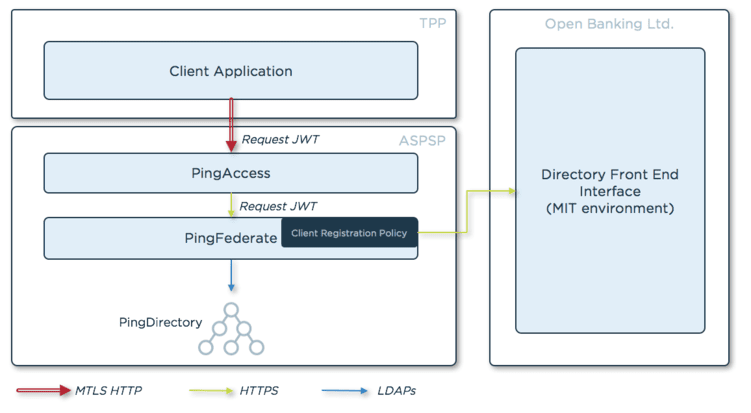Viewport: 751px width, 413px height.
Task: Click the MTLS HTTP legend text
Action: (108, 390)
